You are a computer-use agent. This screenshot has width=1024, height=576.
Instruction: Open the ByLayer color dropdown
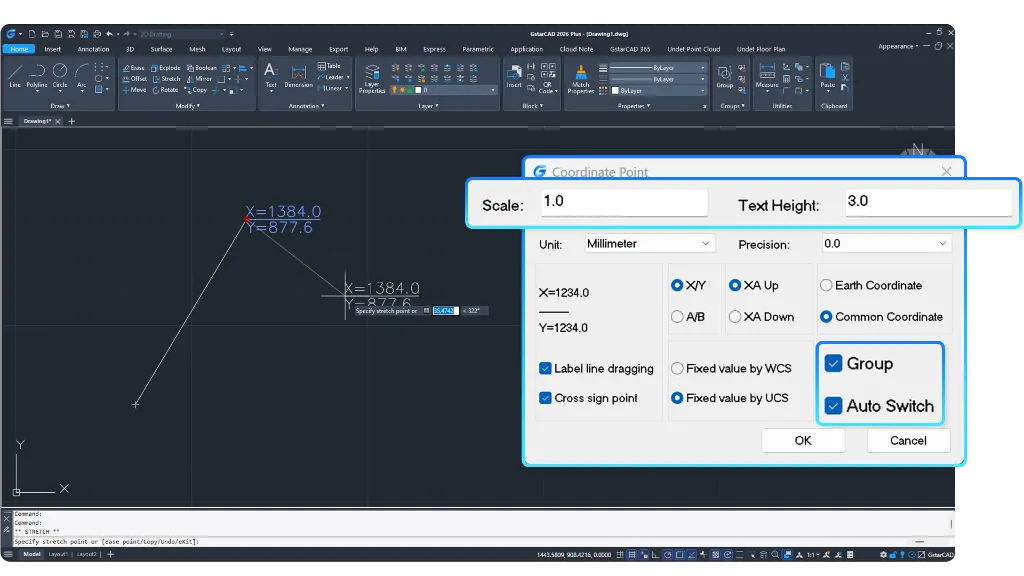[x=658, y=91]
